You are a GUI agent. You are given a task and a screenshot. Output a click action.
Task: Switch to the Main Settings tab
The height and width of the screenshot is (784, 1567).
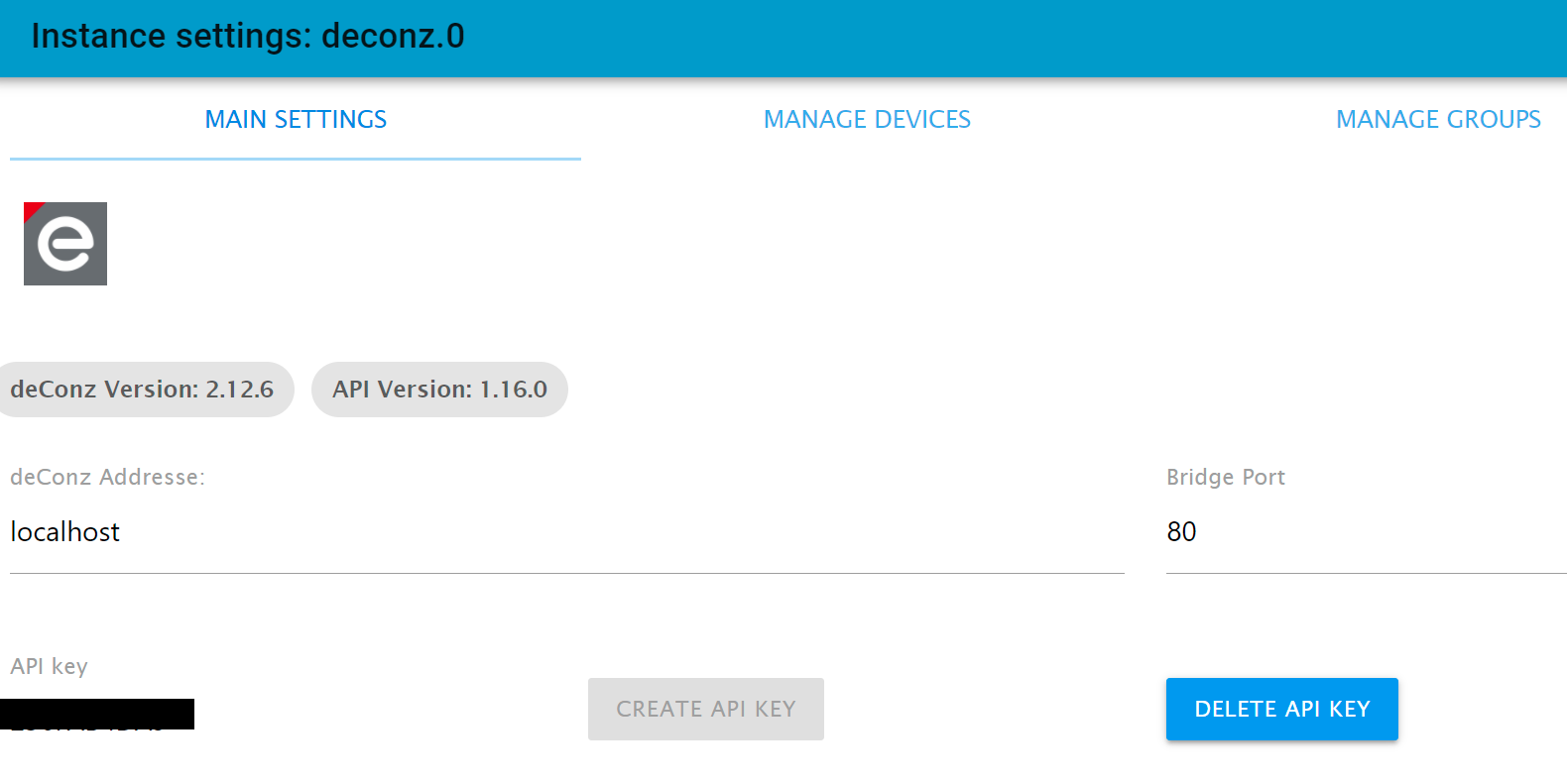coord(296,120)
